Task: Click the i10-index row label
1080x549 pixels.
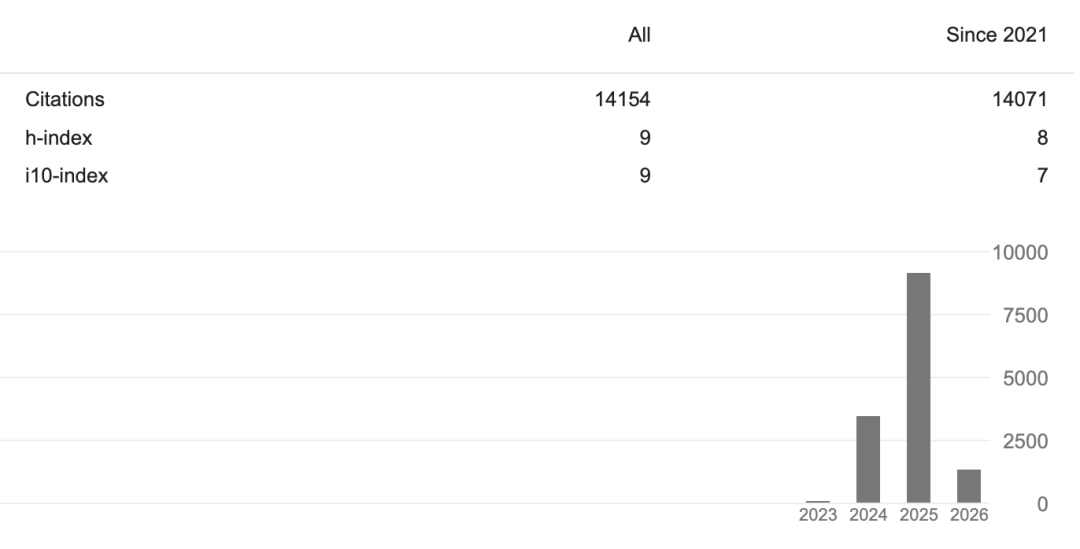Action: pos(66,176)
